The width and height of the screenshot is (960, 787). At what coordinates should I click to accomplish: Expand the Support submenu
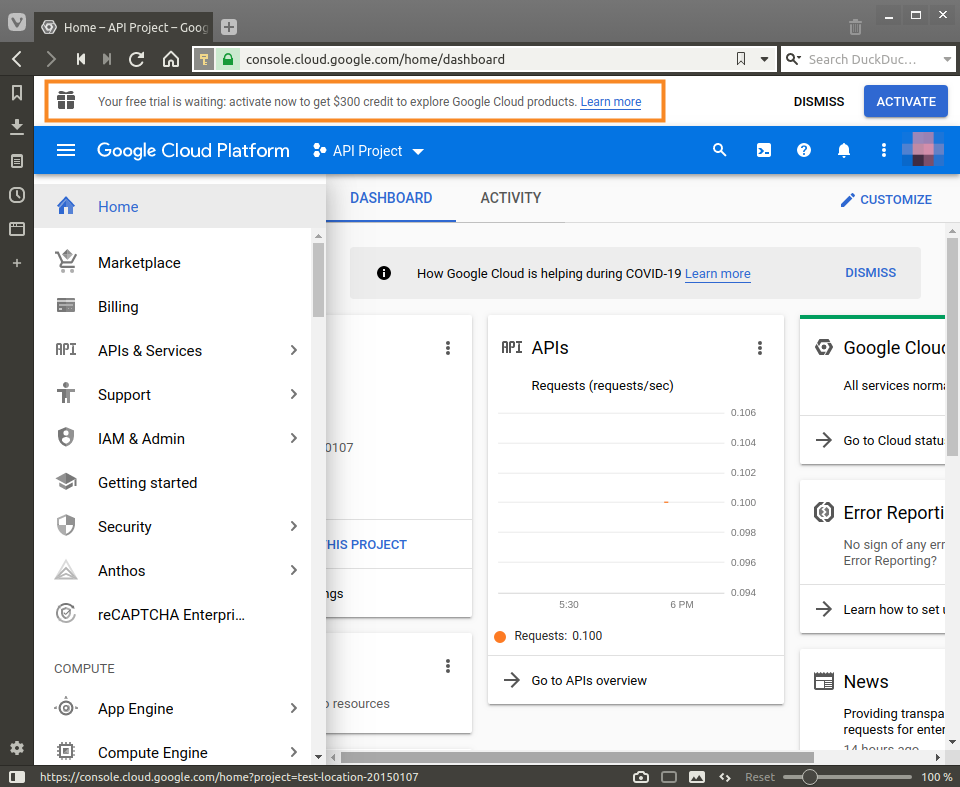[294, 394]
